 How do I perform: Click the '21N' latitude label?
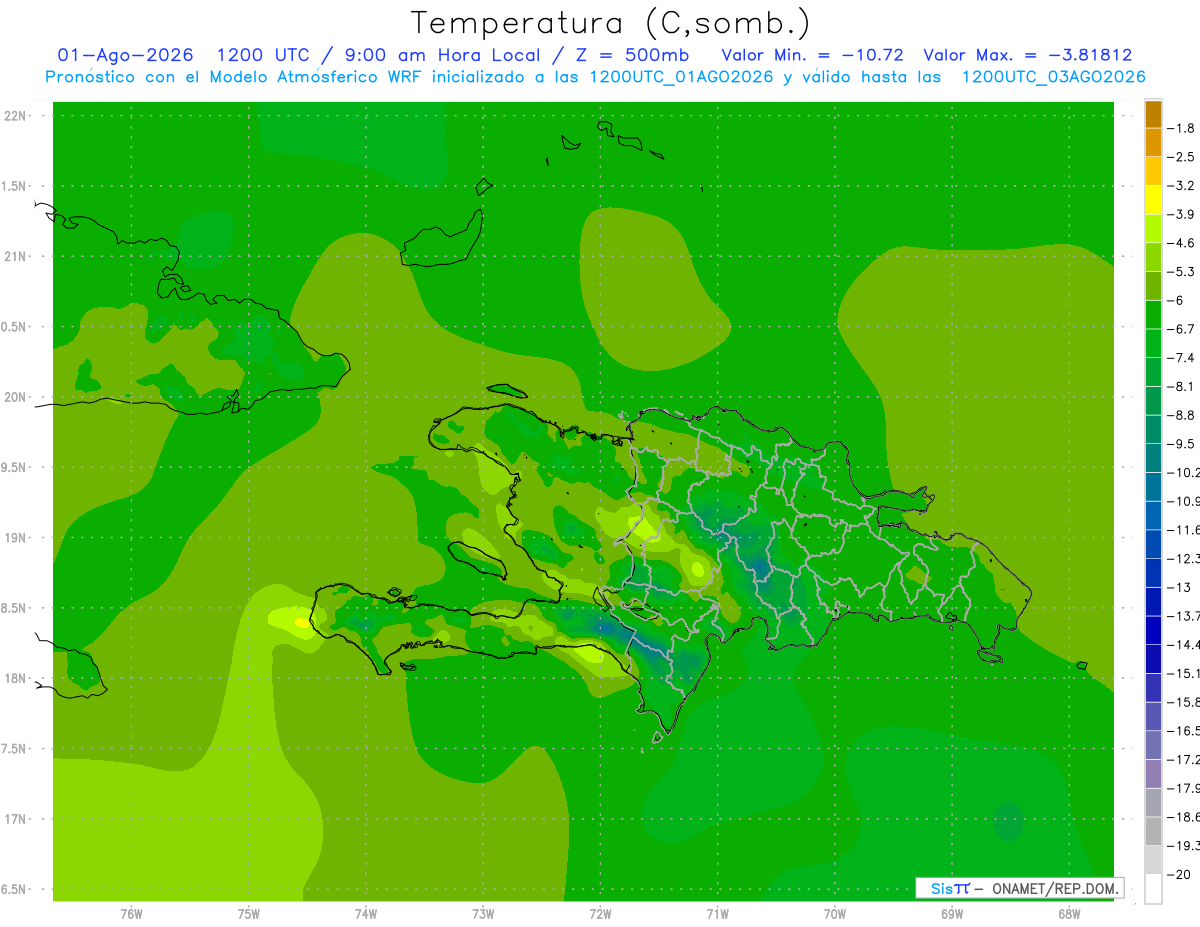[17, 257]
